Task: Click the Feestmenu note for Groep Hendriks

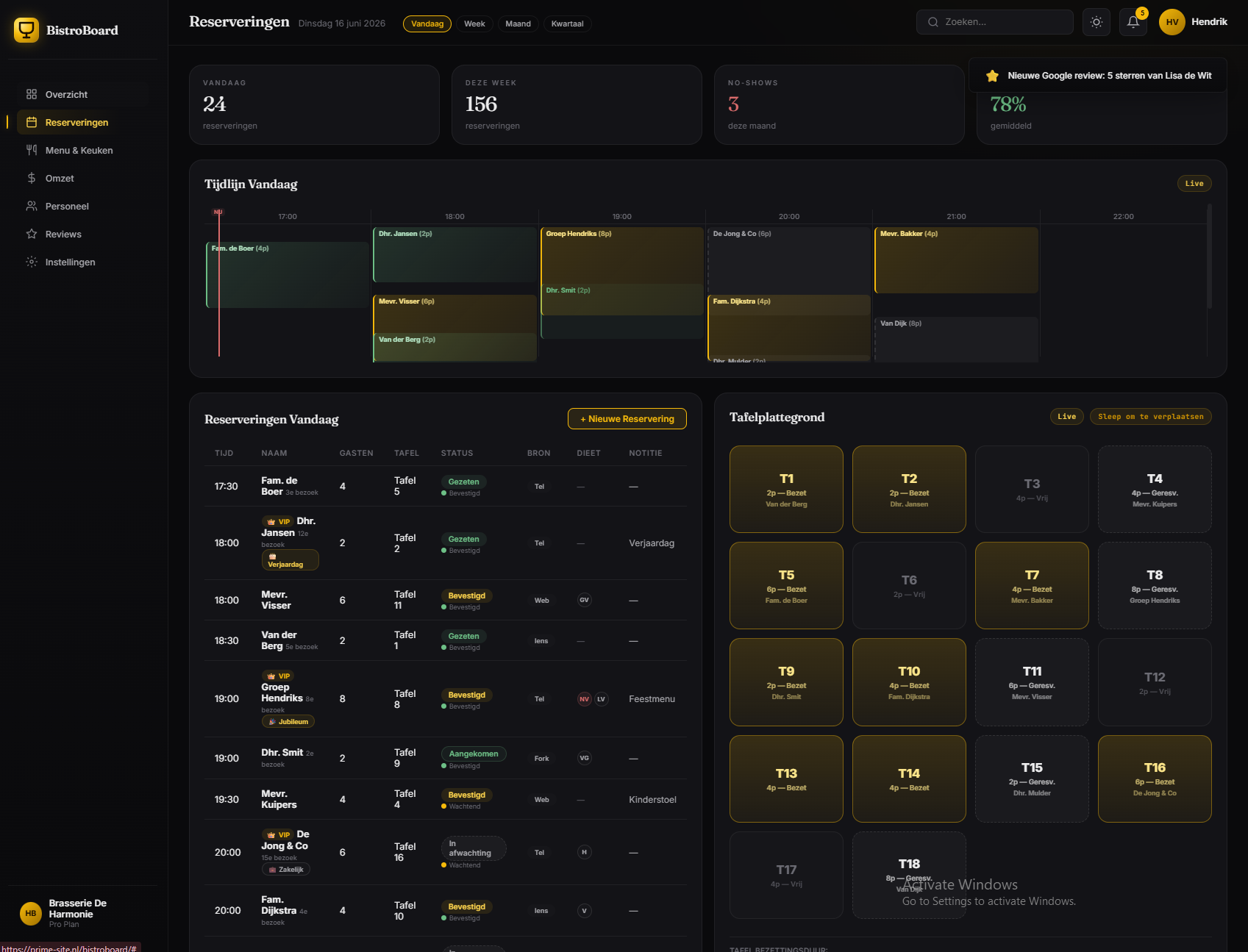Action: click(652, 699)
